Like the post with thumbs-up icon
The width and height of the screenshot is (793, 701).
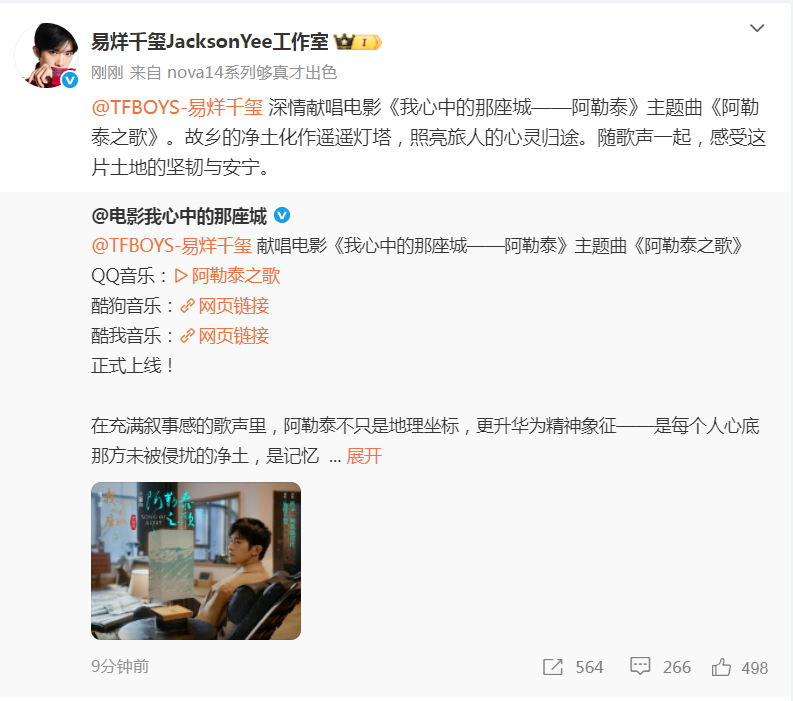(721, 667)
